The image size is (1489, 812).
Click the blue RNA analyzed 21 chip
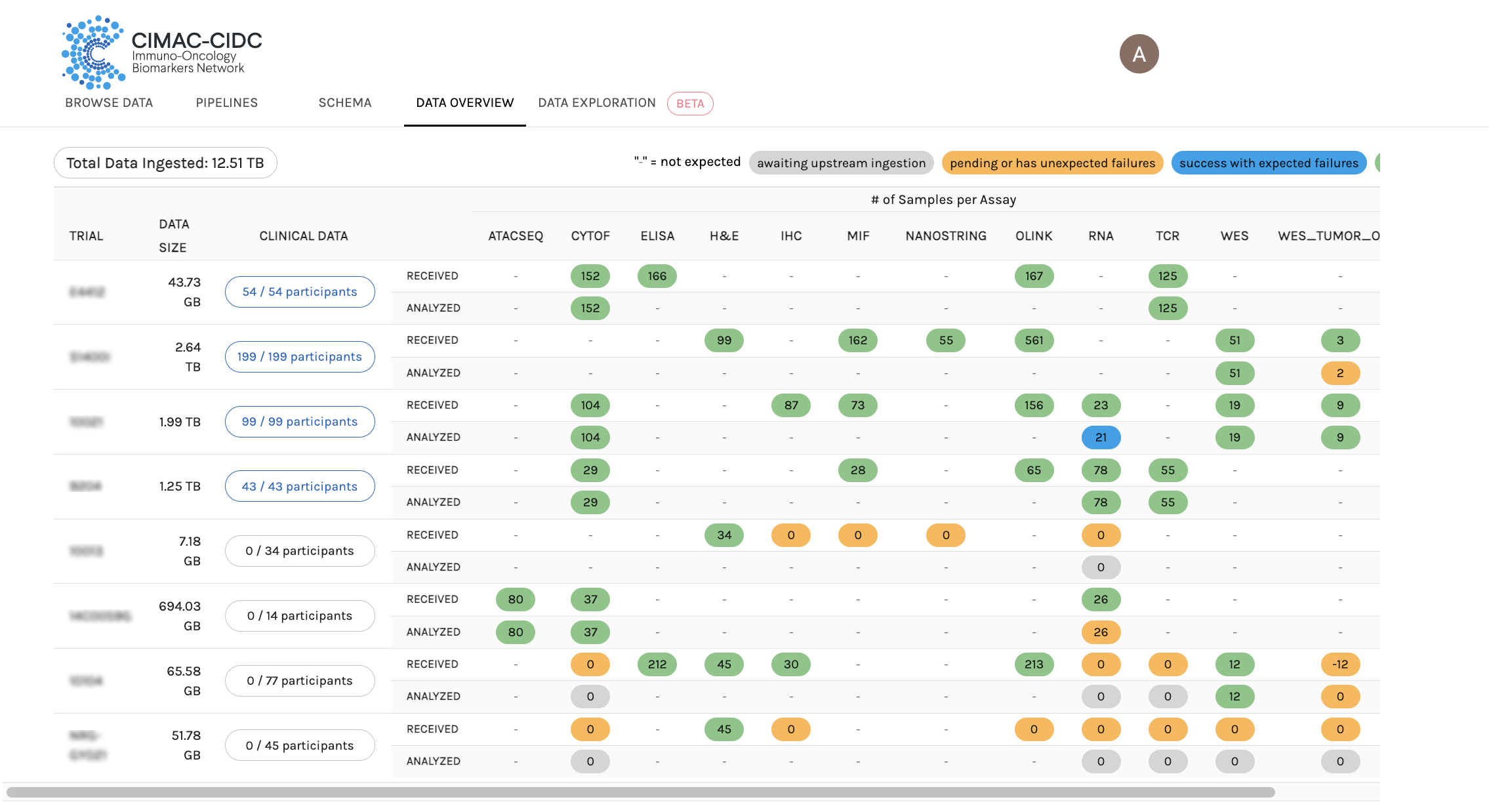click(1101, 437)
